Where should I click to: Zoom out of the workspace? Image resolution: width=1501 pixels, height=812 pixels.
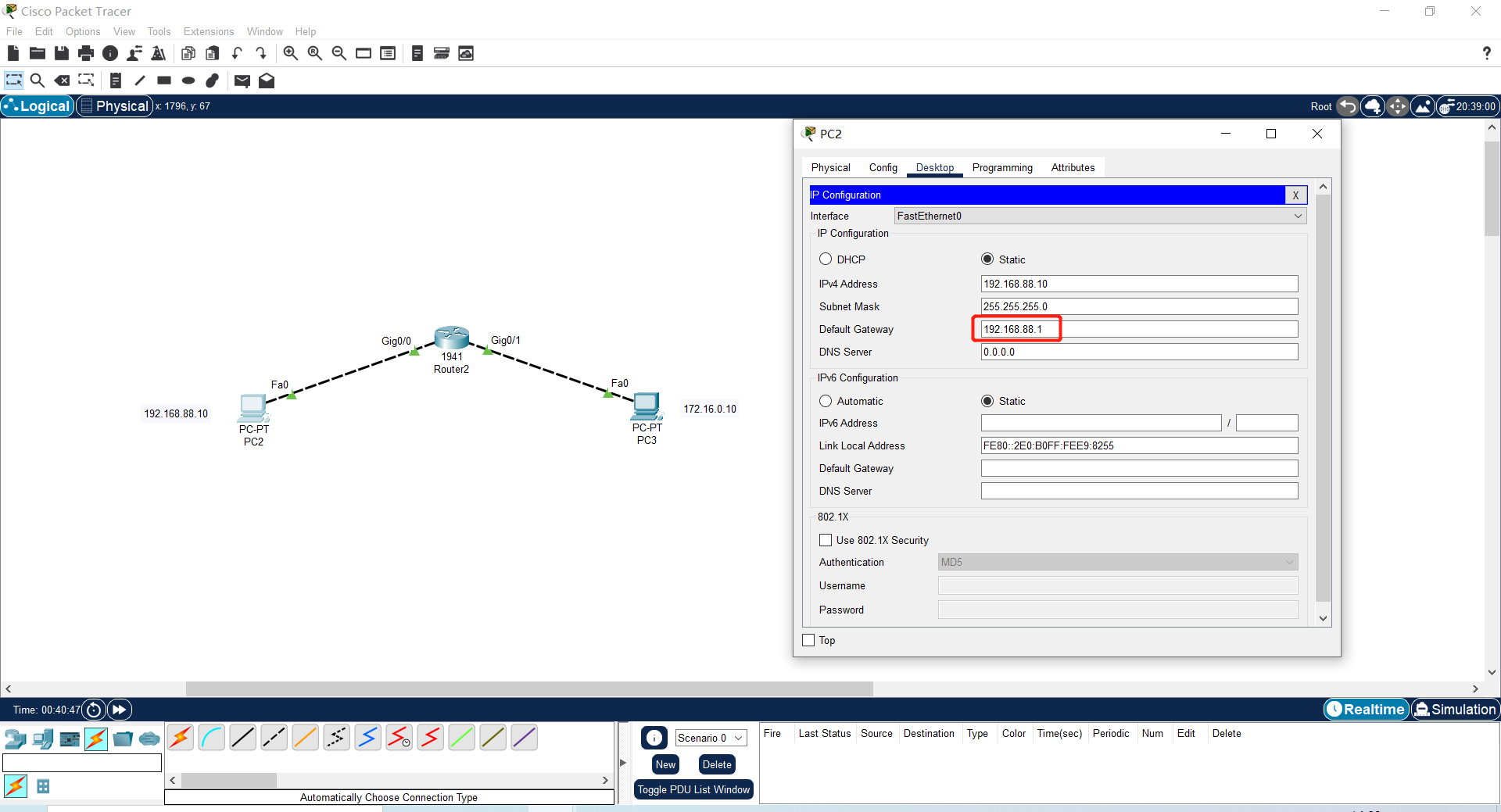(x=339, y=53)
